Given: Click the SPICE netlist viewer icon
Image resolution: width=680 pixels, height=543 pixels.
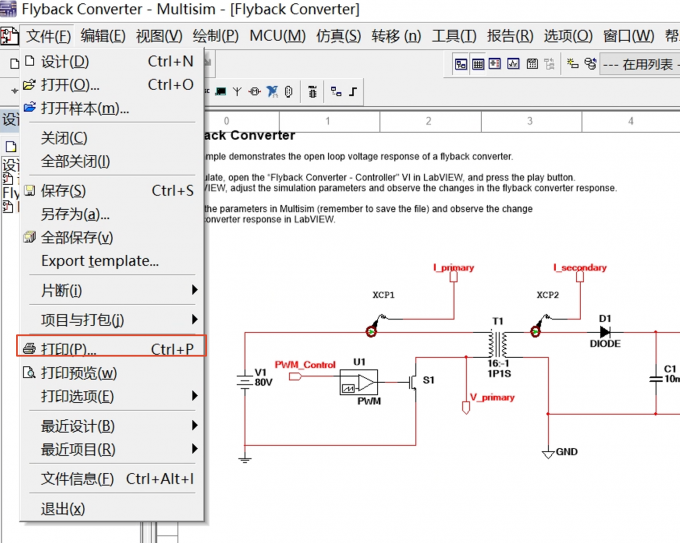Looking at the screenshot, I should click(495, 64).
